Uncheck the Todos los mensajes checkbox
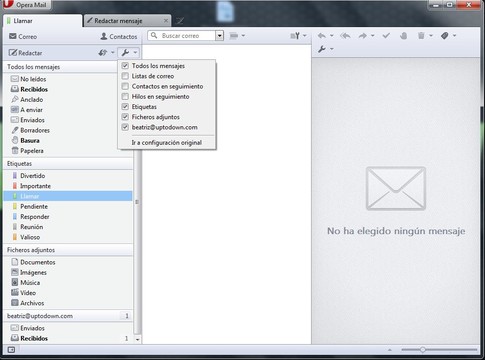This screenshot has width=485, height=360. (125, 66)
